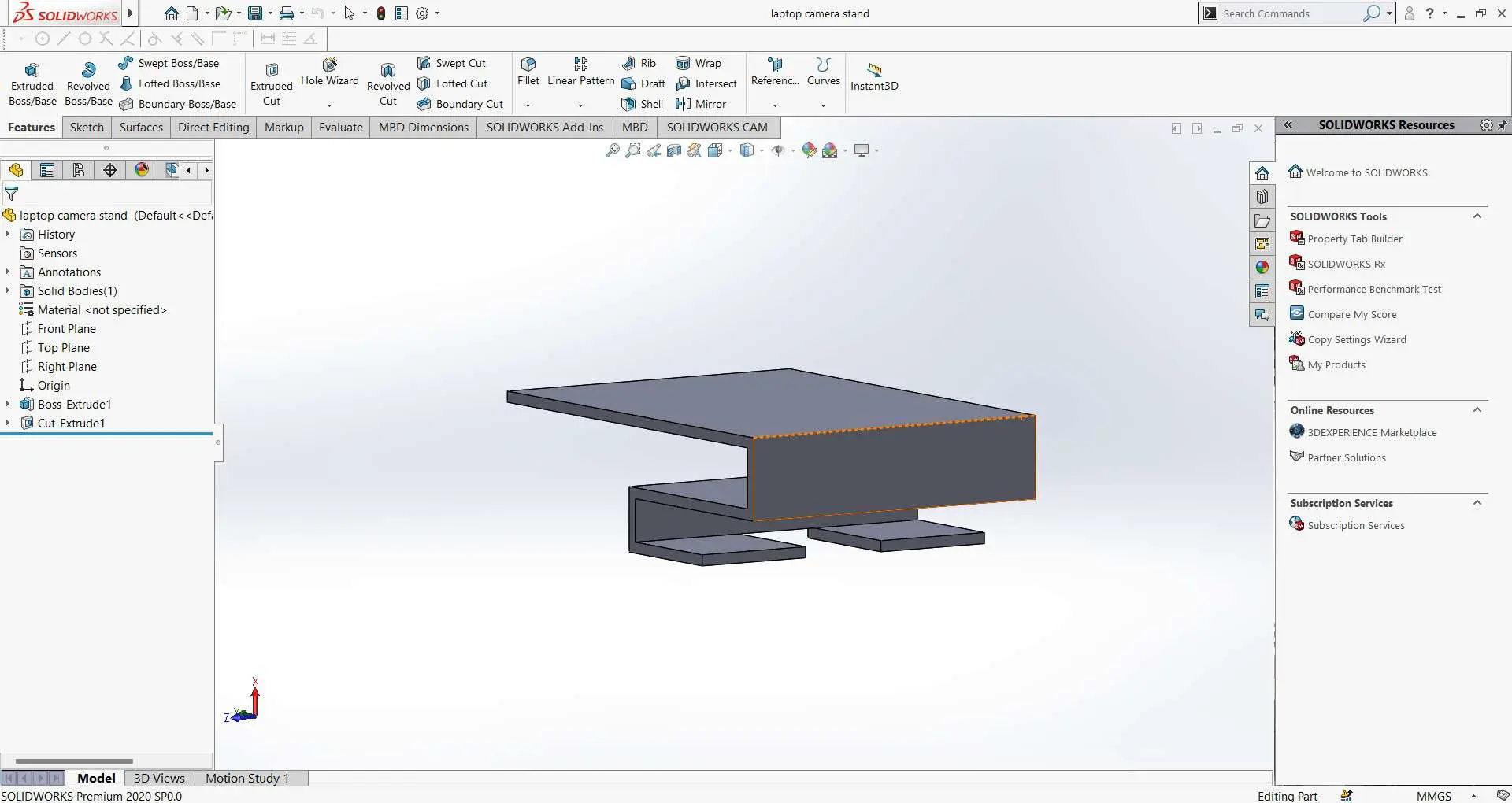This screenshot has height=803, width=1512.
Task: Expand the Annotations tree node
Action: (x=8, y=272)
